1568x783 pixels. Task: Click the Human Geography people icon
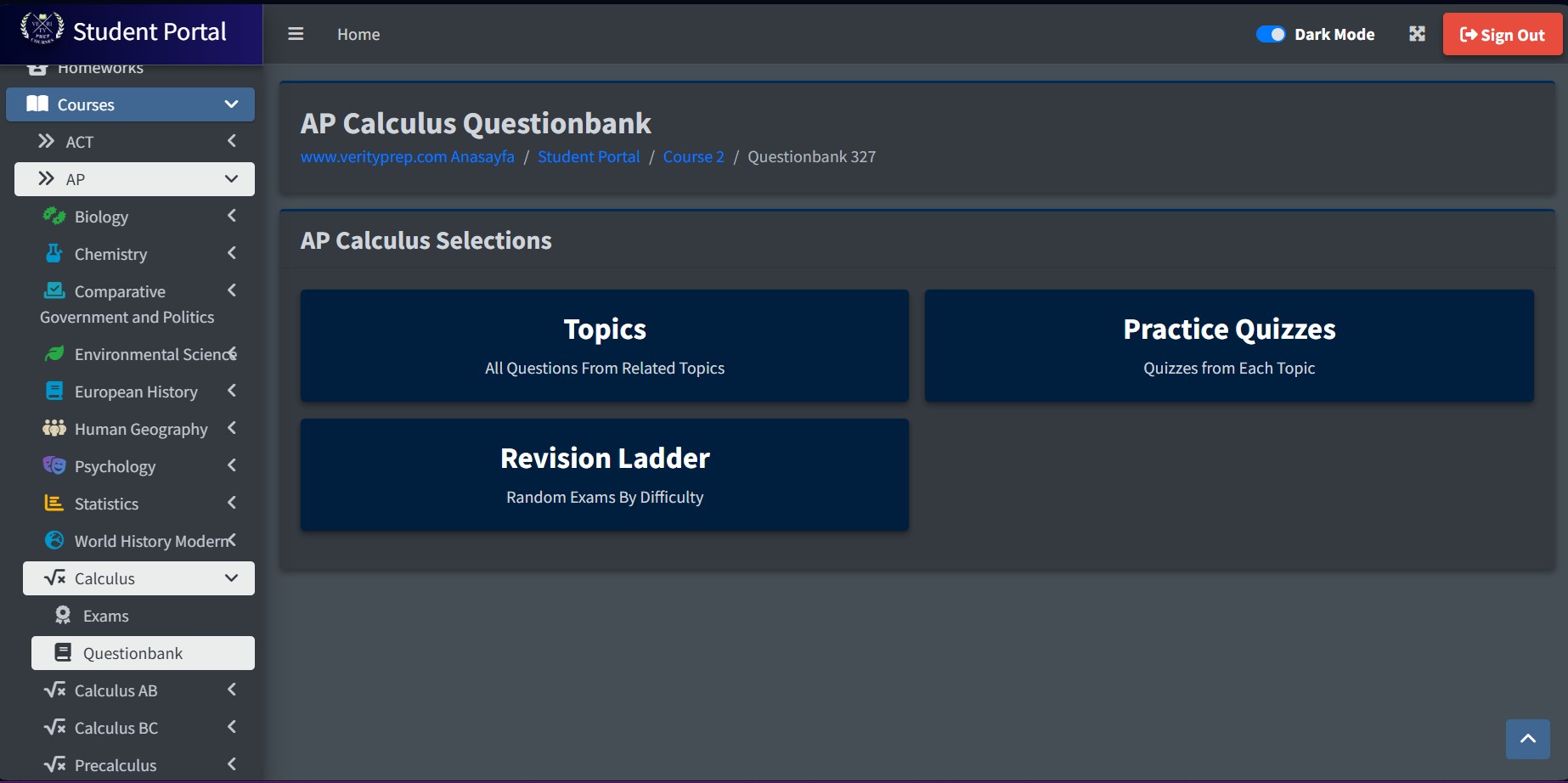coord(54,429)
